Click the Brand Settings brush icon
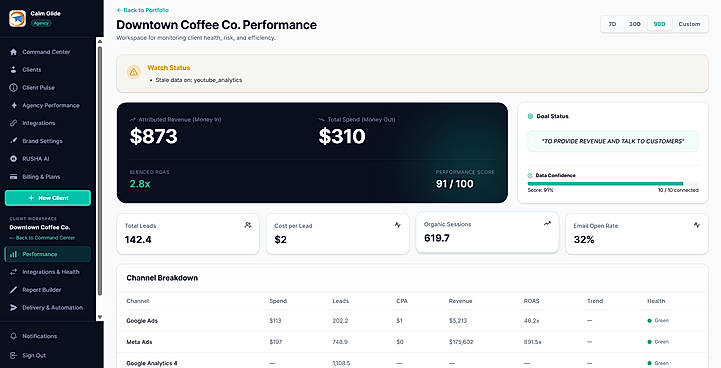The image size is (721, 368). tap(13, 141)
